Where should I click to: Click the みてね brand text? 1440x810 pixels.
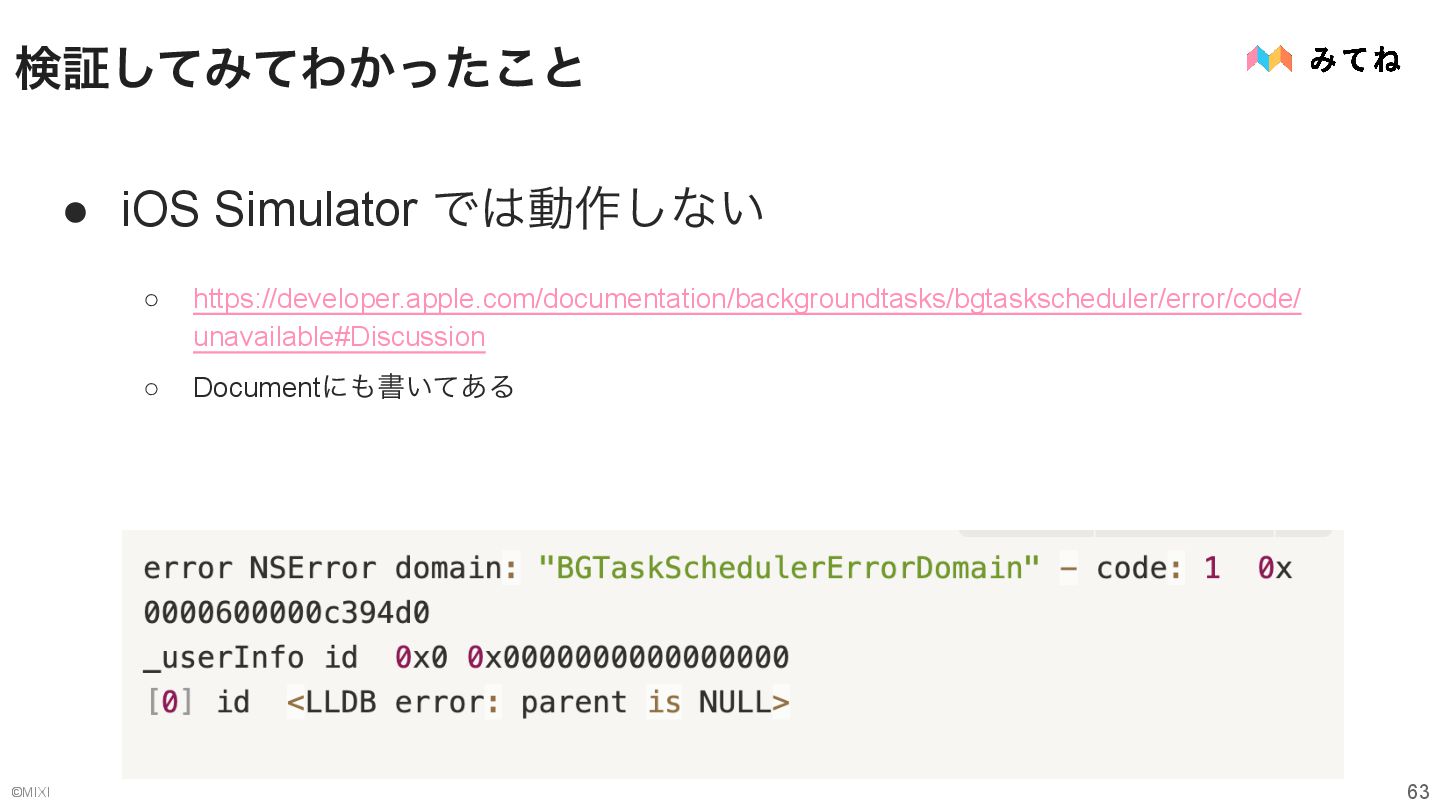click(1355, 60)
